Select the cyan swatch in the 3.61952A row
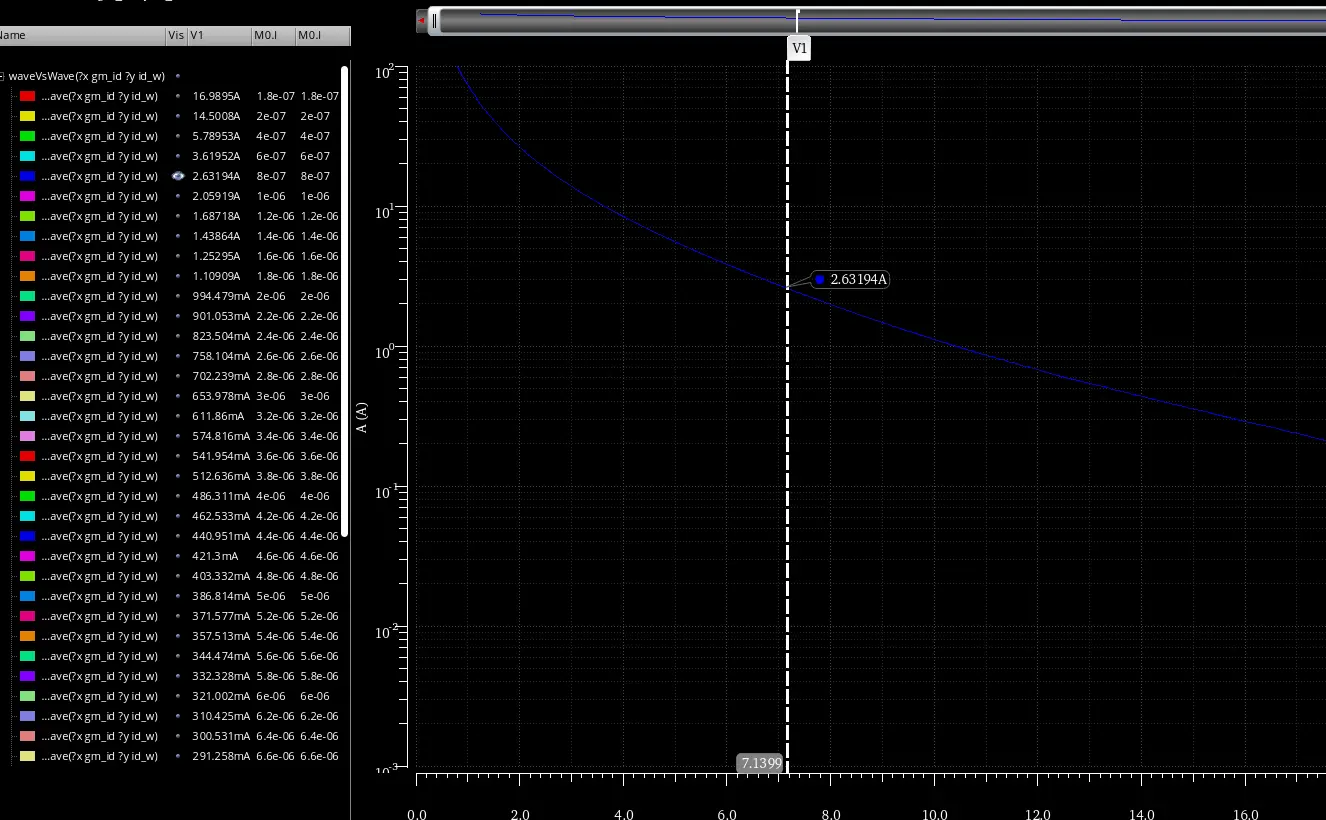The height and width of the screenshot is (820, 1326). (28, 156)
